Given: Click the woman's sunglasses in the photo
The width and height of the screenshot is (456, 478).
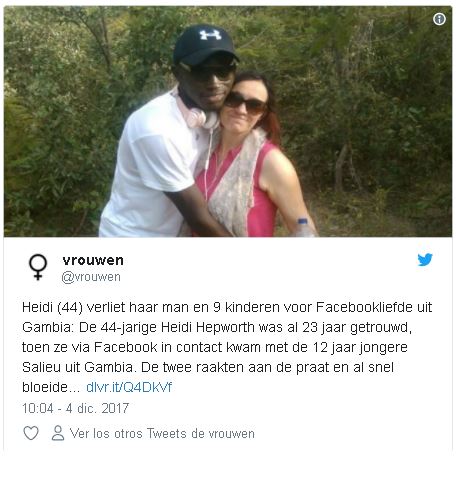Looking at the screenshot, I should tap(245, 103).
